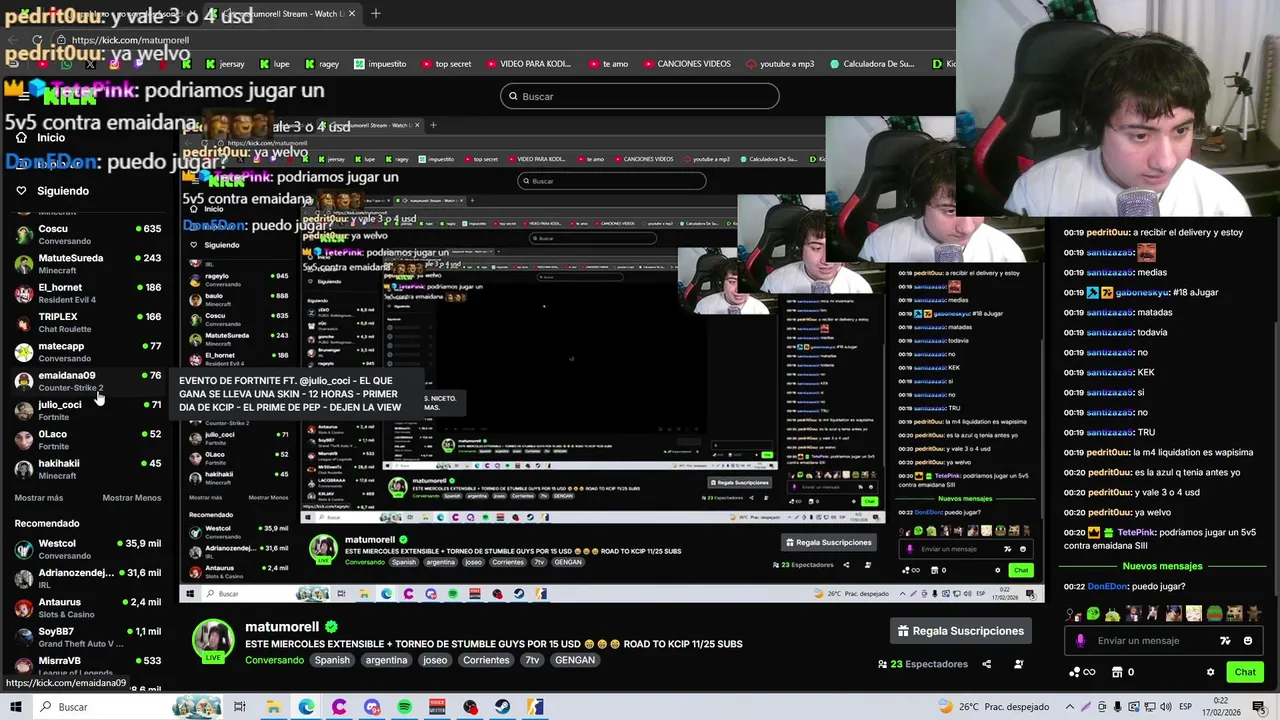Open the 'Calculadora De Su...' bookmark
This screenshot has width=1280, height=720.
[x=872, y=64]
